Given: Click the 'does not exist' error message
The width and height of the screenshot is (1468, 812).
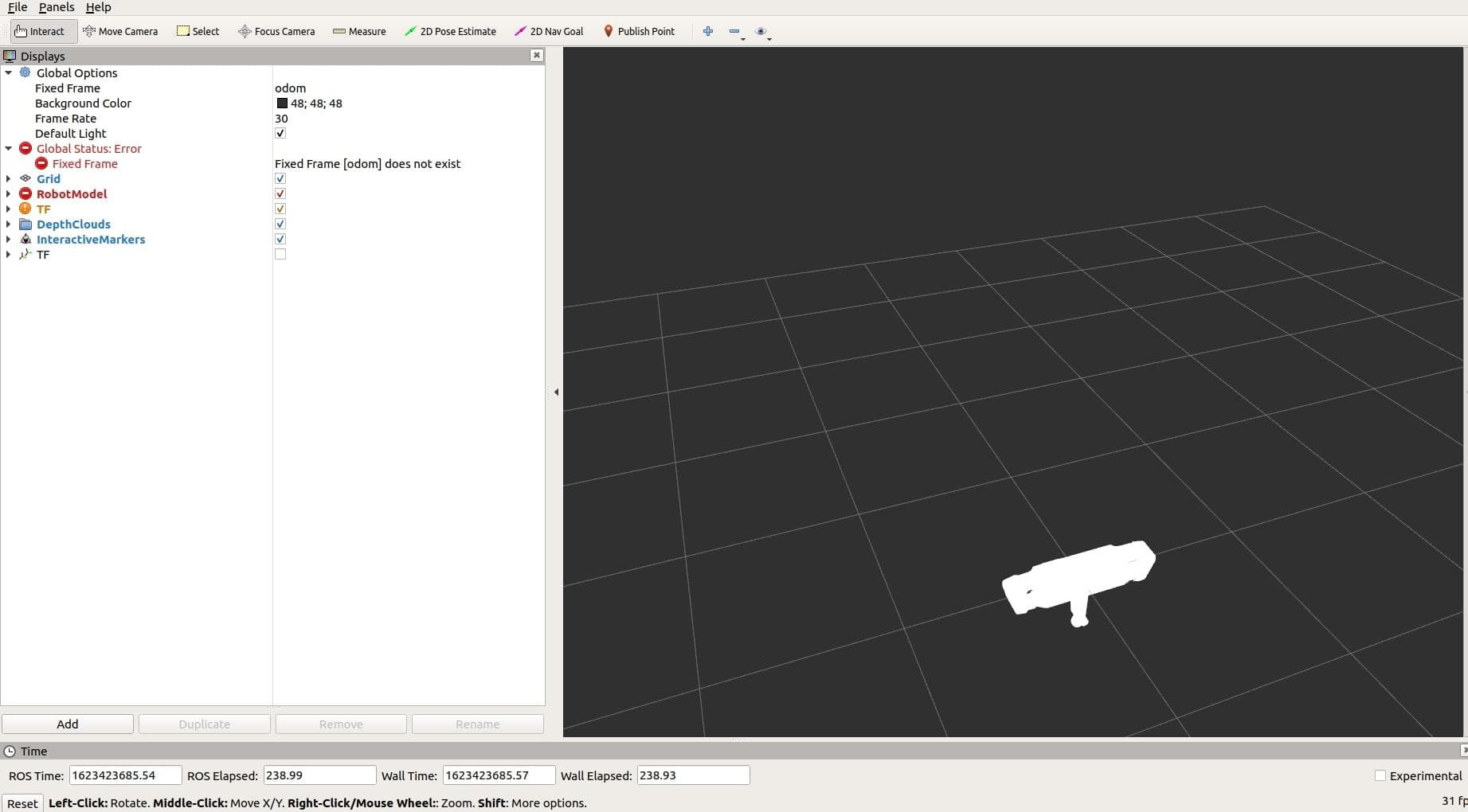Looking at the screenshot, I should [367, 163].
